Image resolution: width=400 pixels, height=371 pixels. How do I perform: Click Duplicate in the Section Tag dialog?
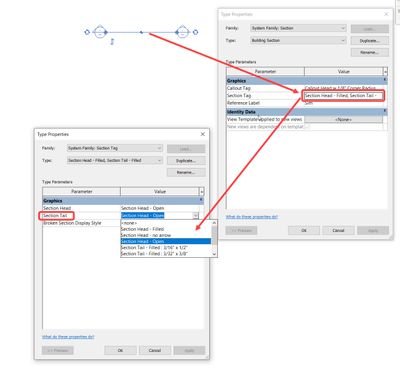coord(186,161)
